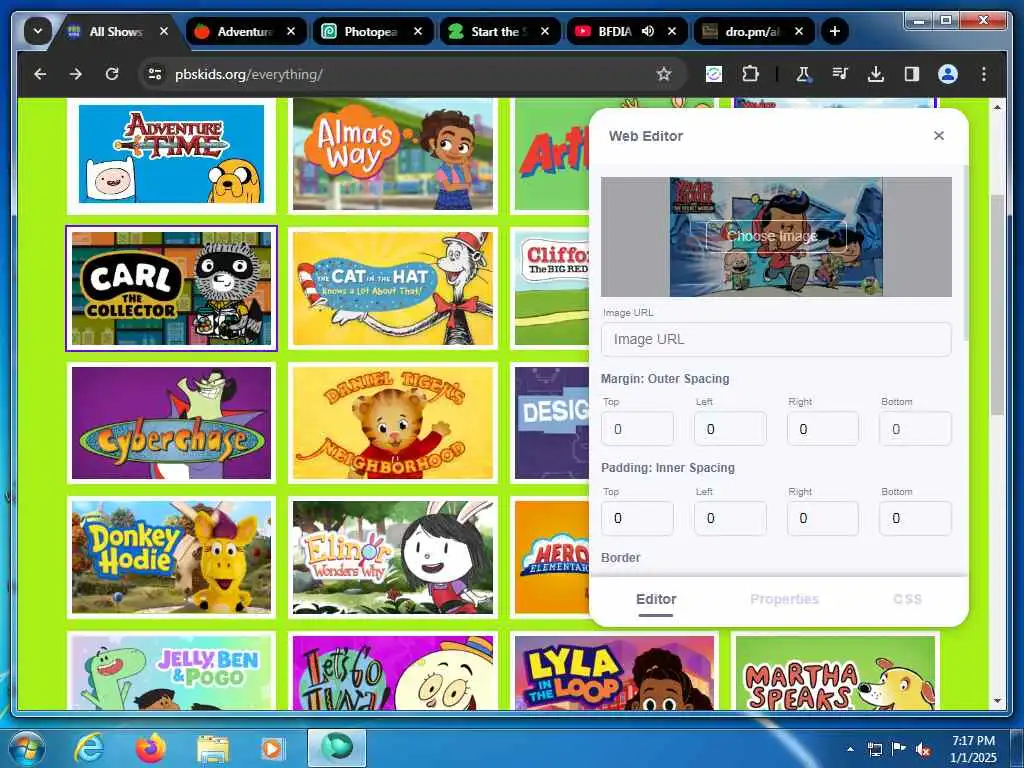The width and height of the screenshot is (1024, 768).
Task: Go back with the browser back arrow
Action: pyautogui.click(x=40, y=74)
